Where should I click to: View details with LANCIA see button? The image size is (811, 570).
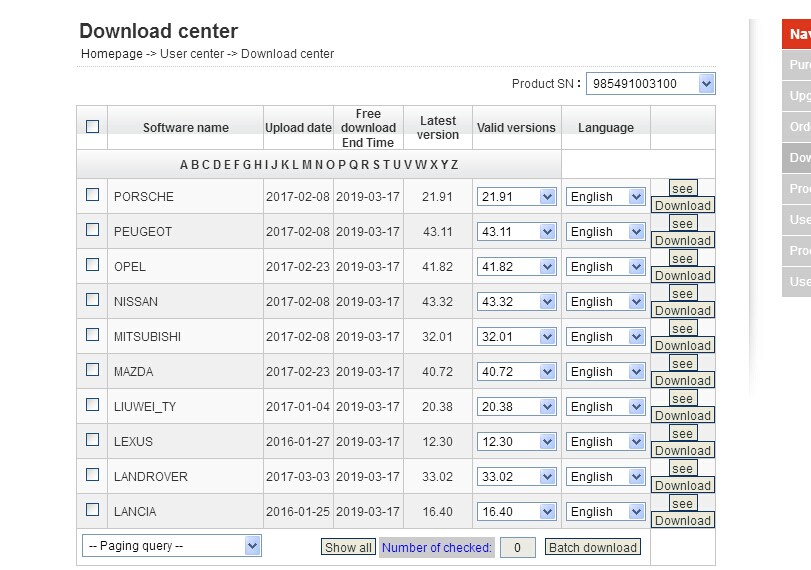[683, 504]
